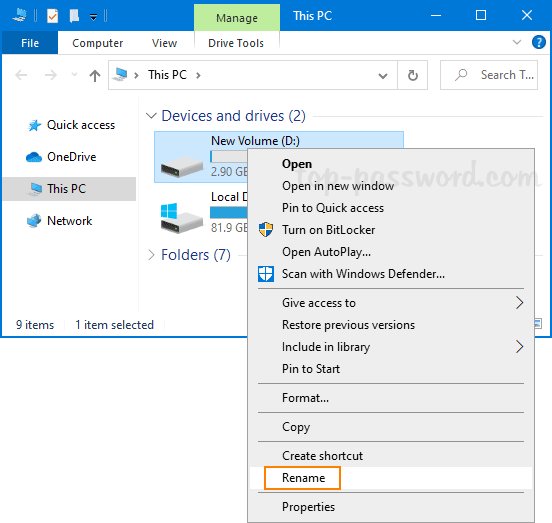Click the chevron after This PC in address bar
The image size is (552, 523).
(198, 75)
